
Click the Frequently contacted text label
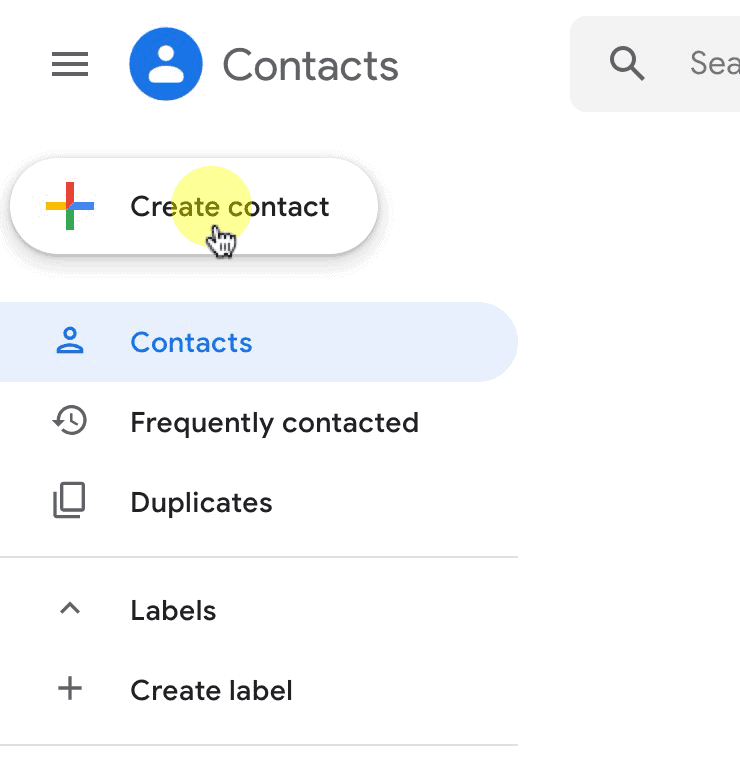pyautogui.click(x=275, y=423)
